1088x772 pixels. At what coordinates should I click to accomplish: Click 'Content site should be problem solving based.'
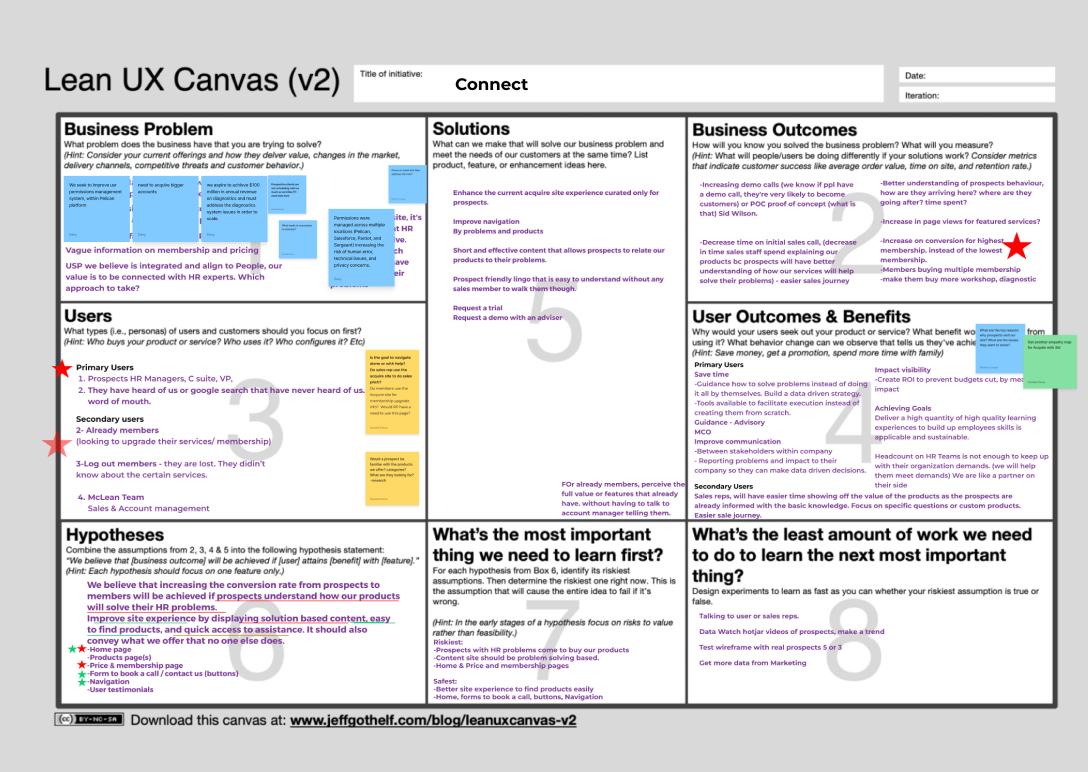(x=516, y=658)
